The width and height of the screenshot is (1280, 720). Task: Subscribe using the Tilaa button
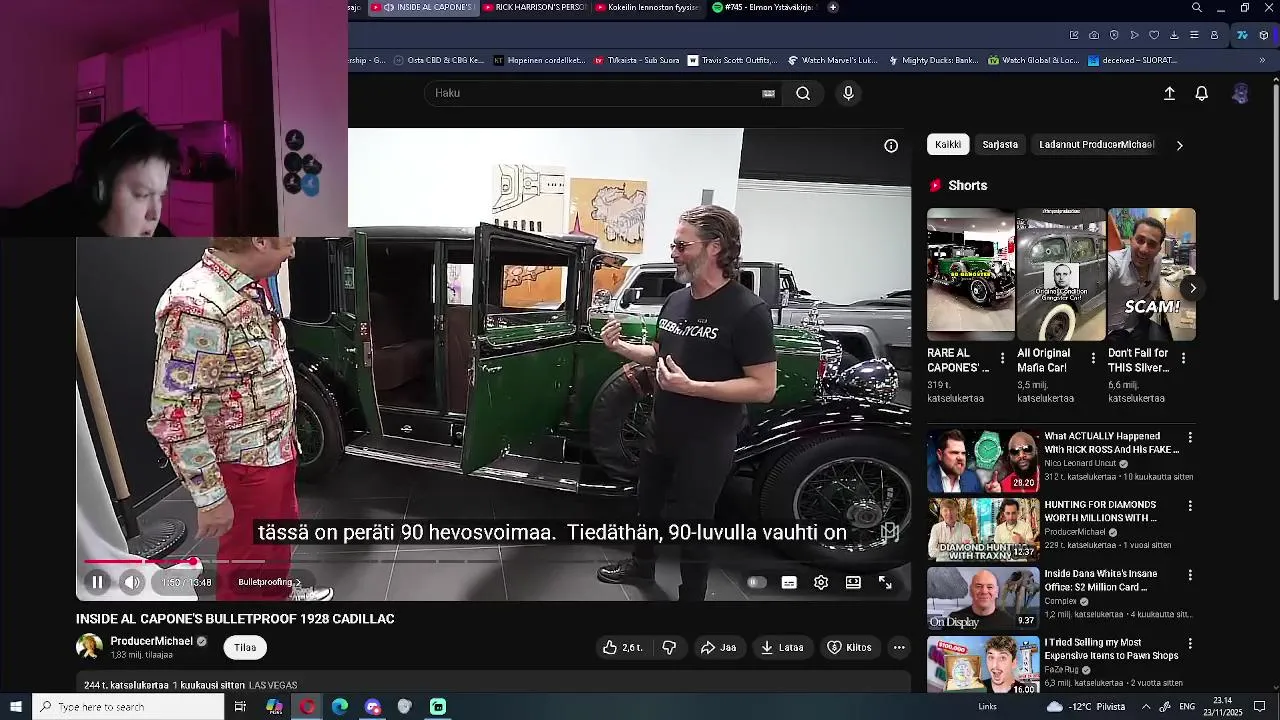245,647
